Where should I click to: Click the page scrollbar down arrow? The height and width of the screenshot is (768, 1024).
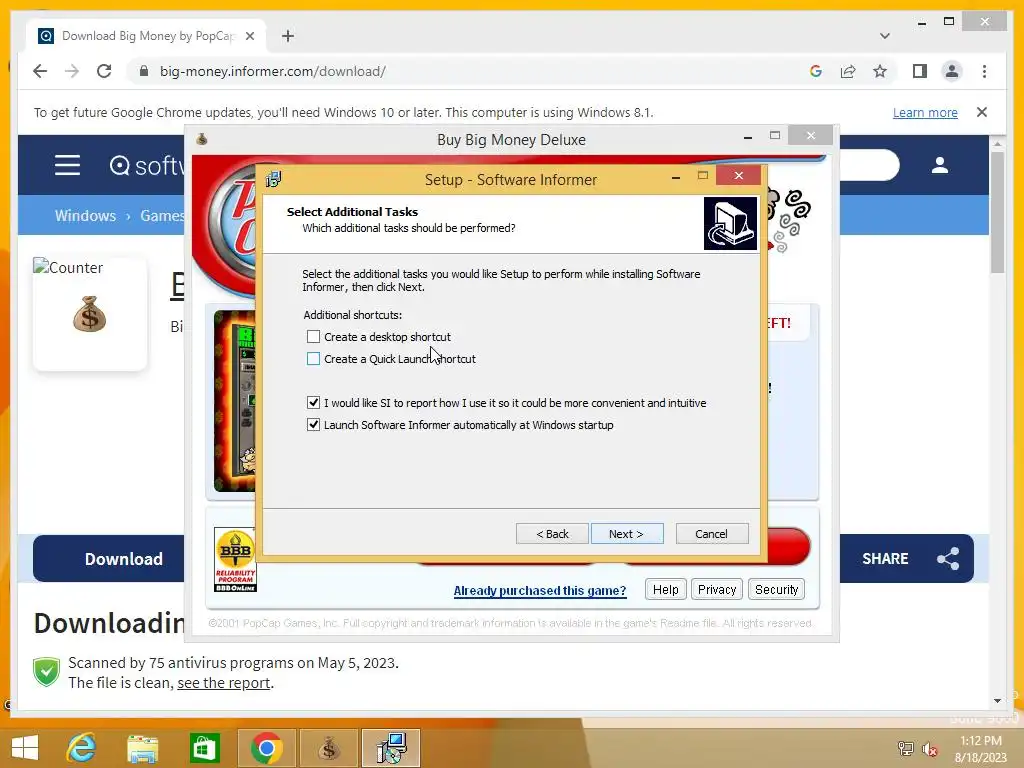pyautogui.click(x=997, y=701)
